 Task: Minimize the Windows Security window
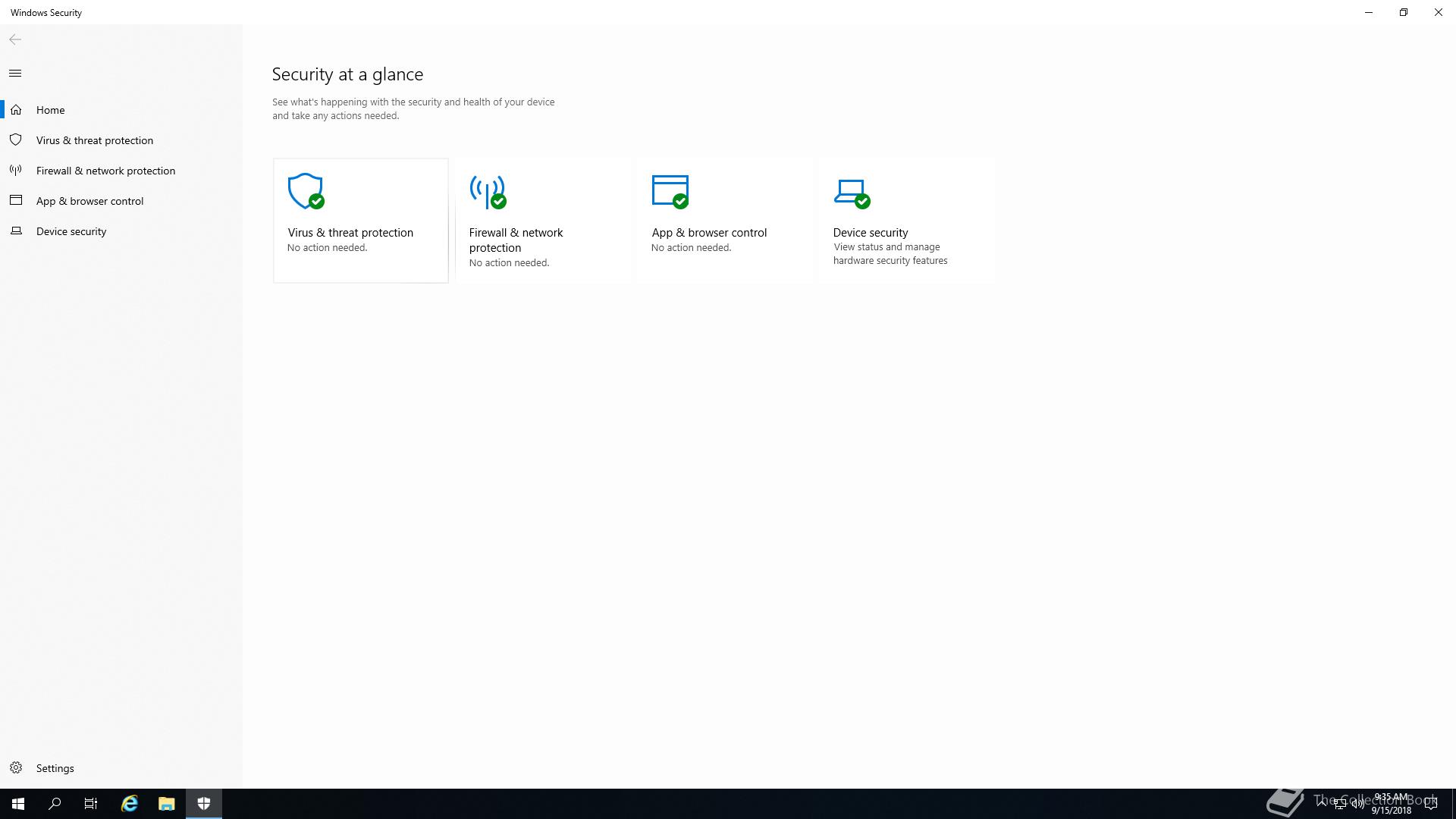tap(1369, 12)
